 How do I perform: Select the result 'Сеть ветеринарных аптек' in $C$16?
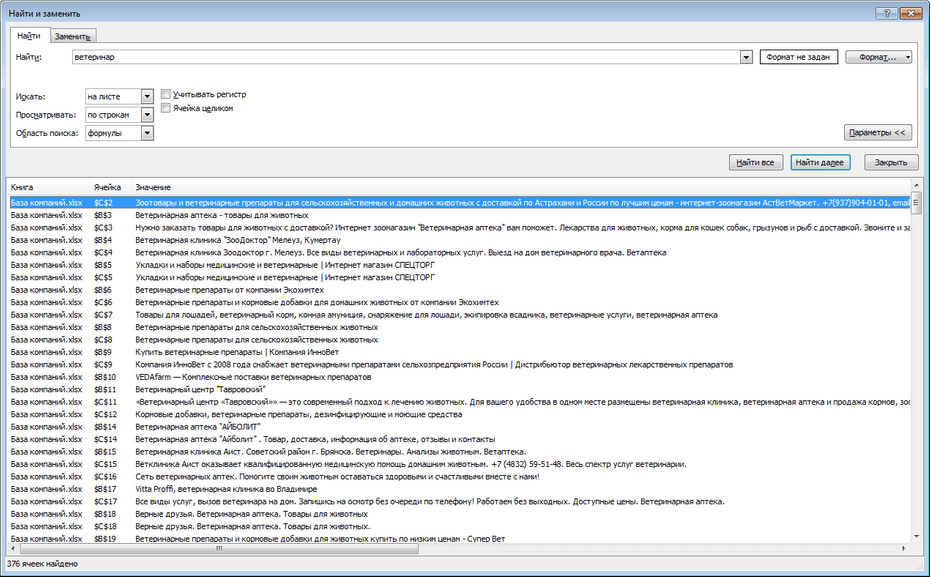point(459,477)
